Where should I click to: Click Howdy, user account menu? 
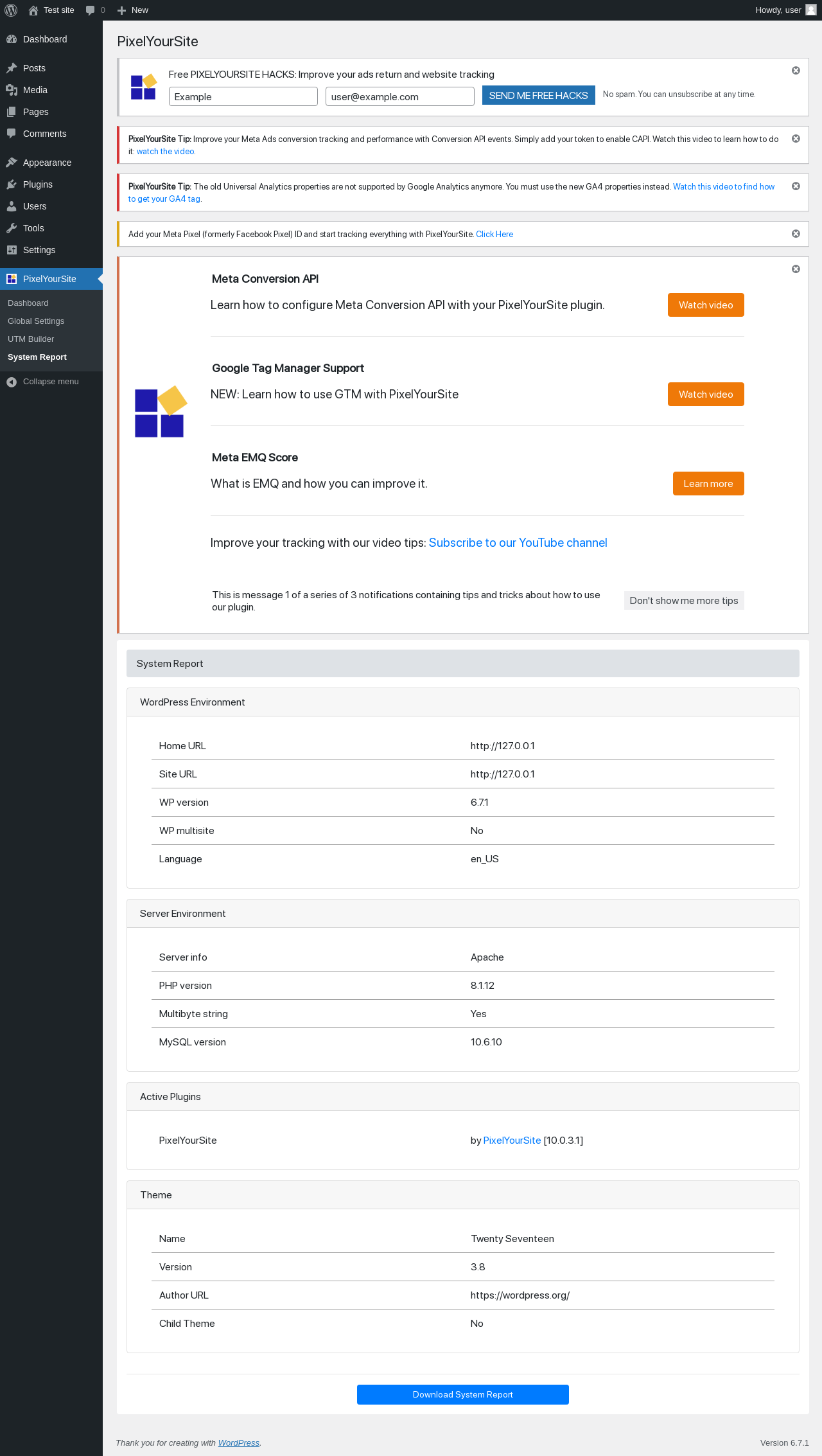[x=785, y=10]
